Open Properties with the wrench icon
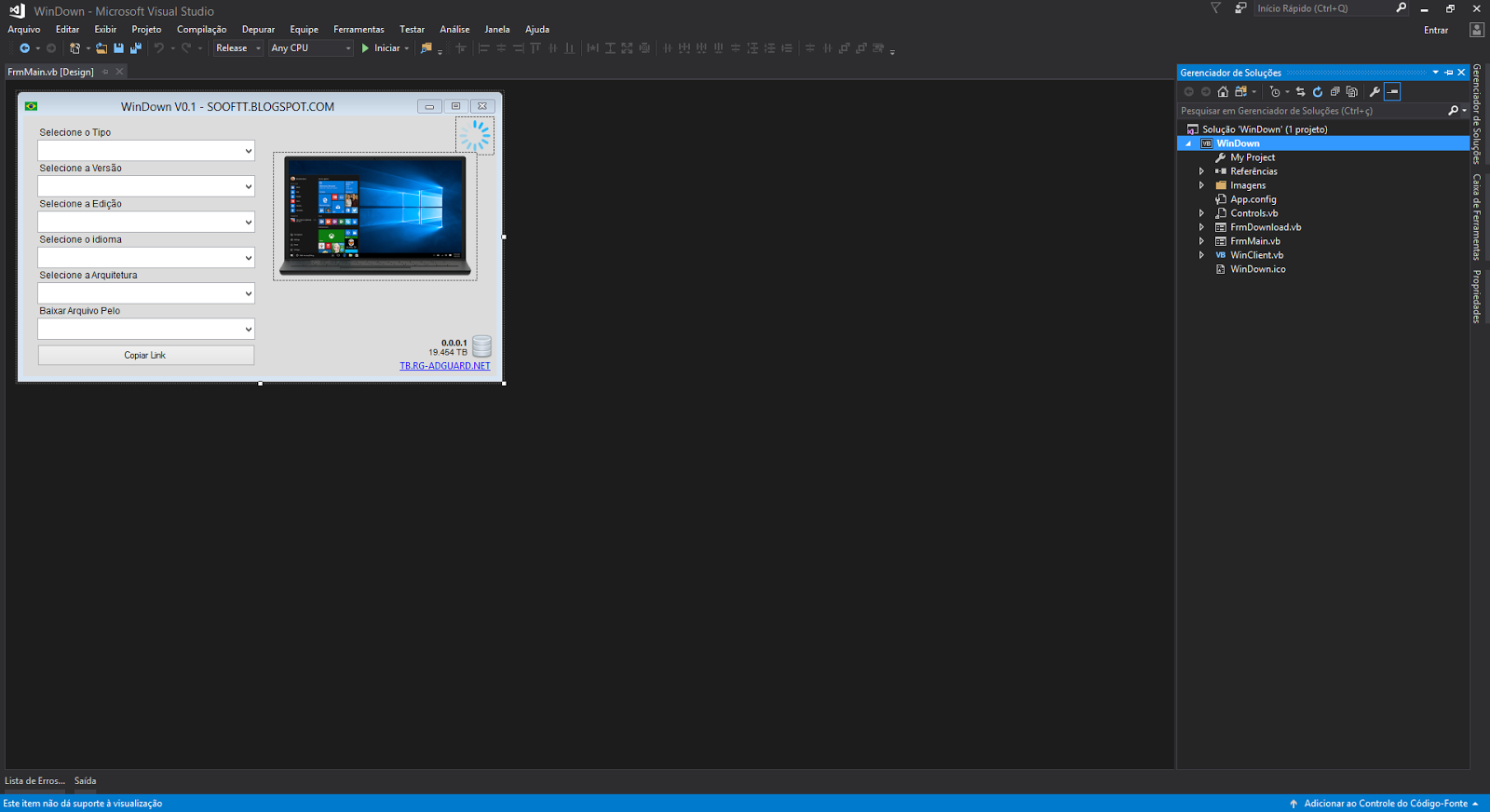Screen dimensions: 1490x812 click(1375, 91)
